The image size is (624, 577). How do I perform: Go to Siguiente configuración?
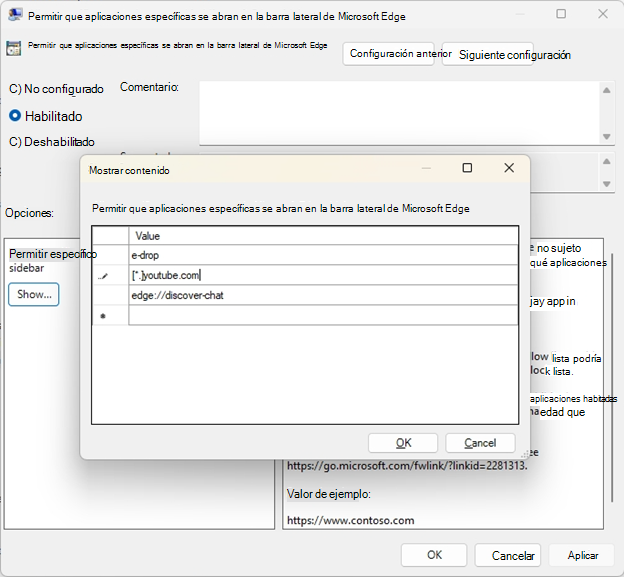tap(488, 54)
